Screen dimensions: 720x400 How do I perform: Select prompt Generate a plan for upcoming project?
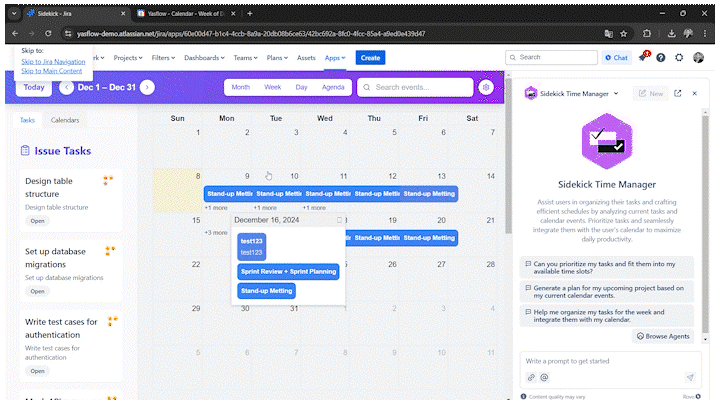coord(607,292)
